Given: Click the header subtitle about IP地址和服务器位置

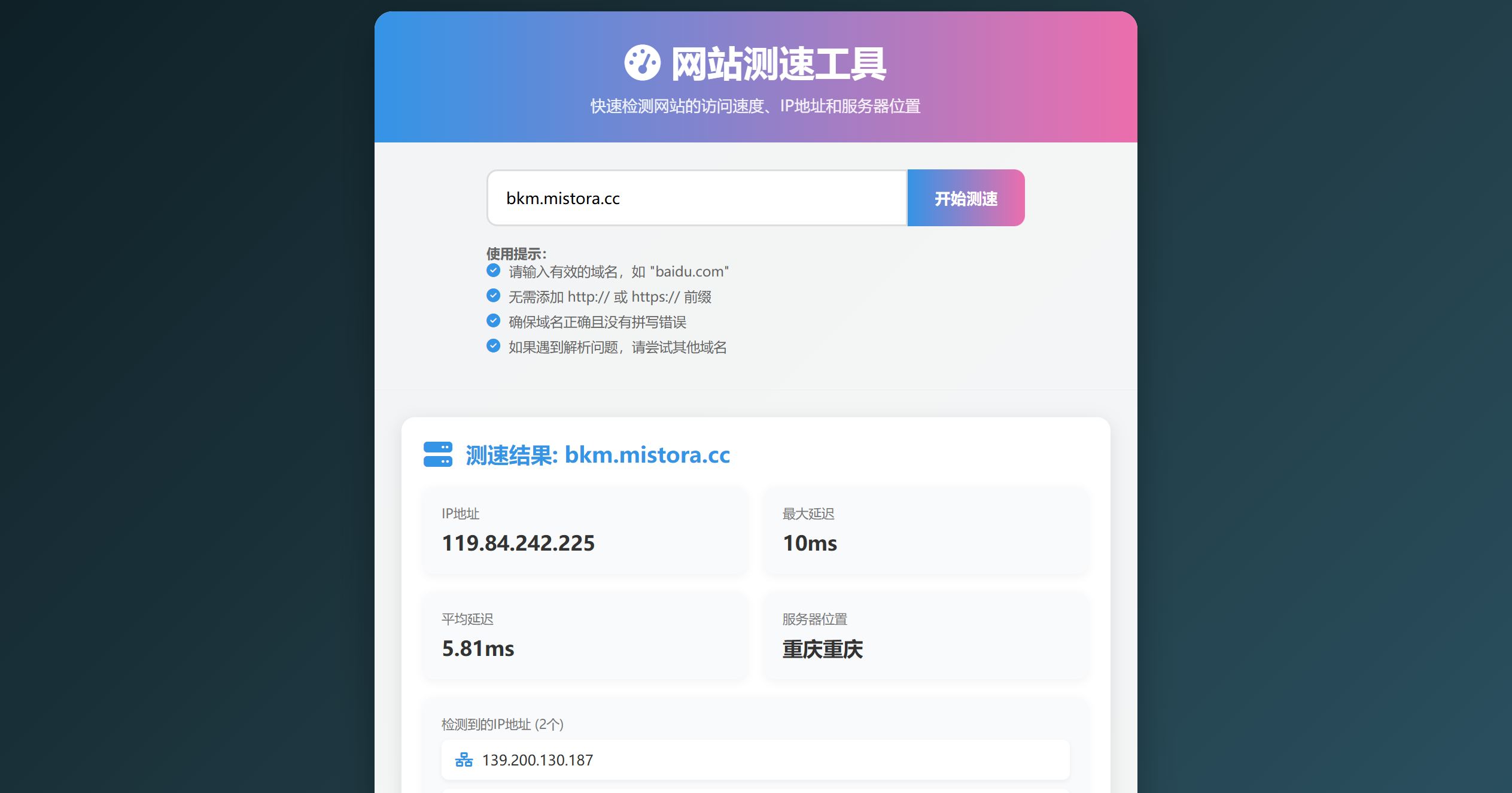Looking at the screenshot, I should (x=755, y=107).
